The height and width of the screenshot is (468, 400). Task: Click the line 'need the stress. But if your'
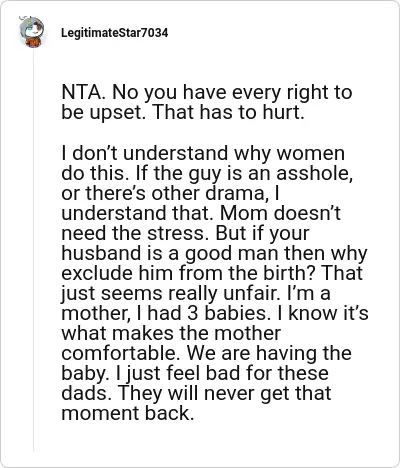[185, 233]
